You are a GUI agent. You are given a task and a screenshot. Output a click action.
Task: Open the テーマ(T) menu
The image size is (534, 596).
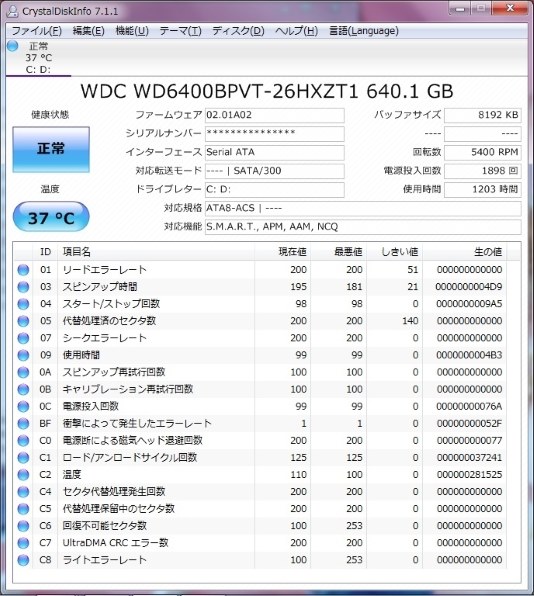click(x=180, y=31)
